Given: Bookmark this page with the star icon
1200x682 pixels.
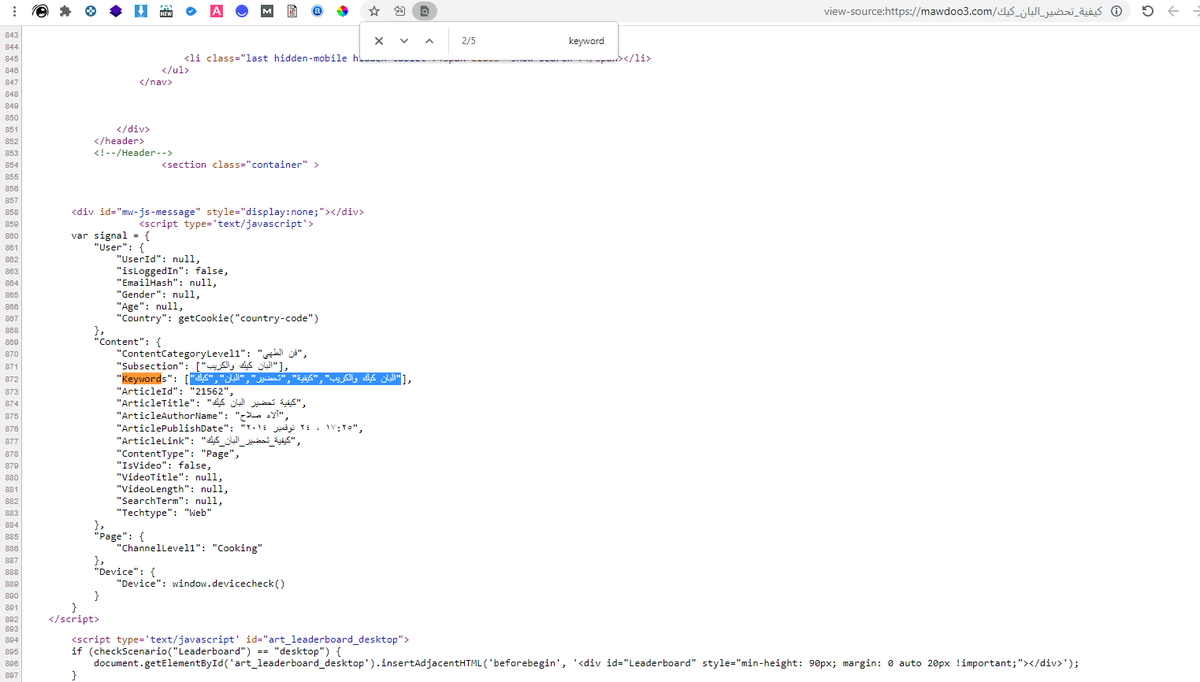Looking at the screenshot, I should coord(374,11).
